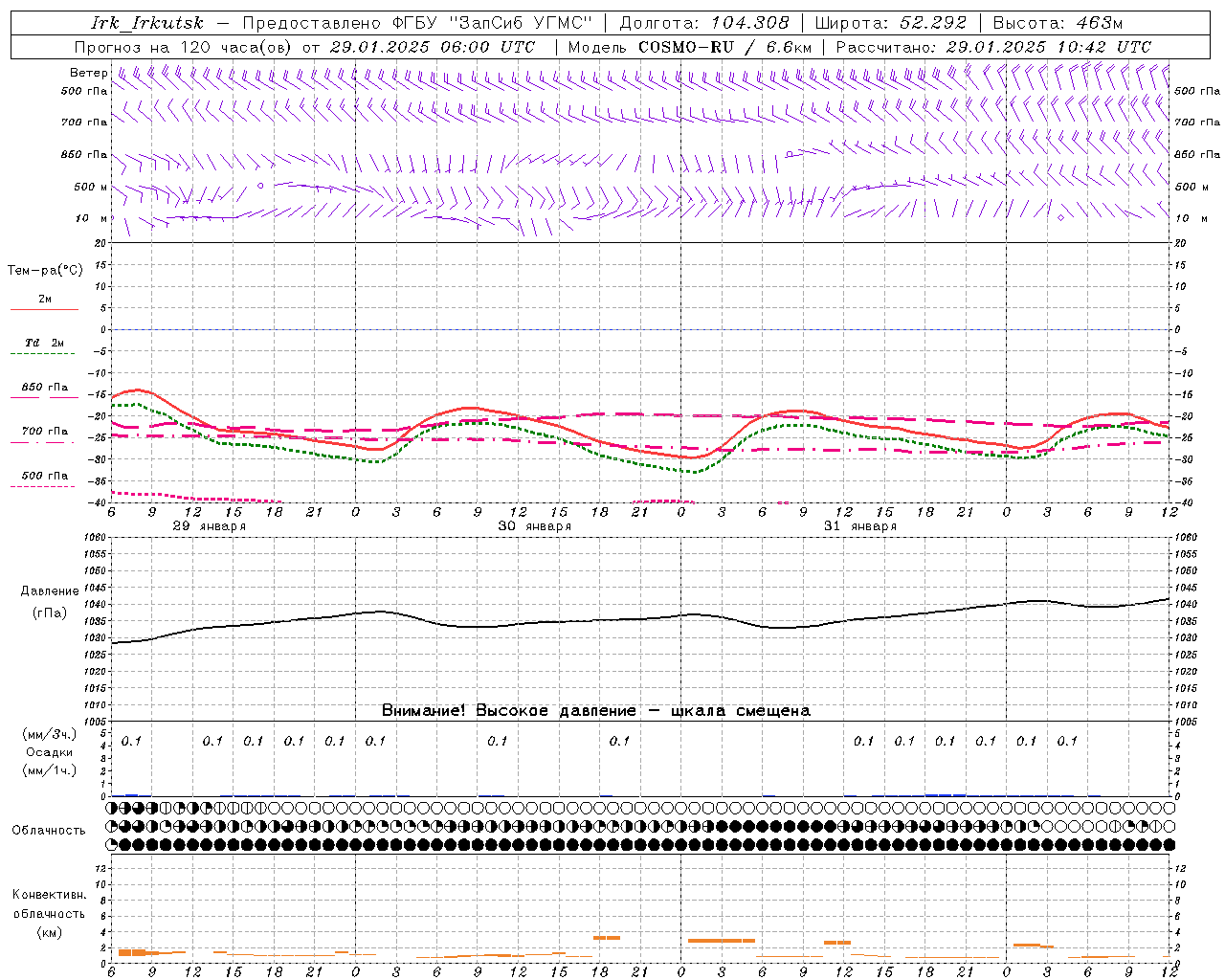Select the "30 января" date label

point(535,526)
